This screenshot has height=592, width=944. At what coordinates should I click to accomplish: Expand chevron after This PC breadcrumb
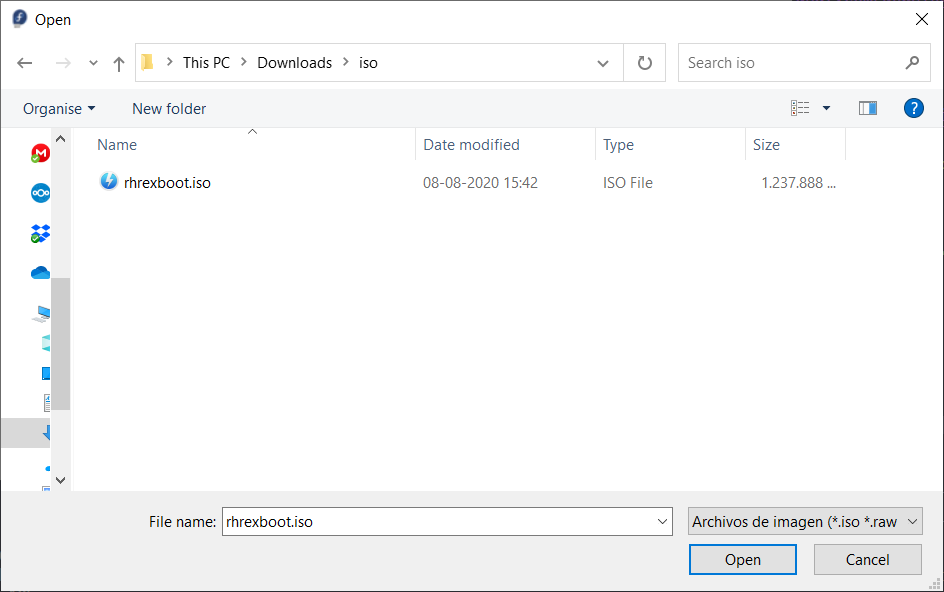244,62
